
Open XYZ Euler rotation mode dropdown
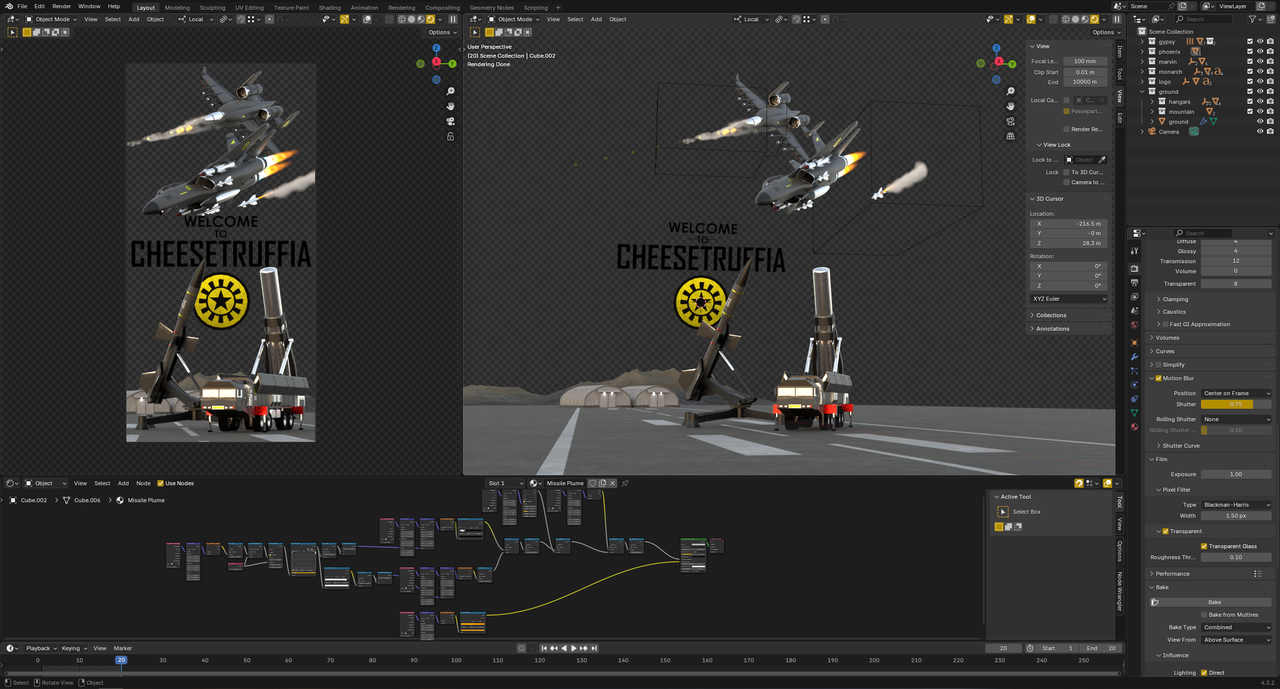tap(1069, 299)
